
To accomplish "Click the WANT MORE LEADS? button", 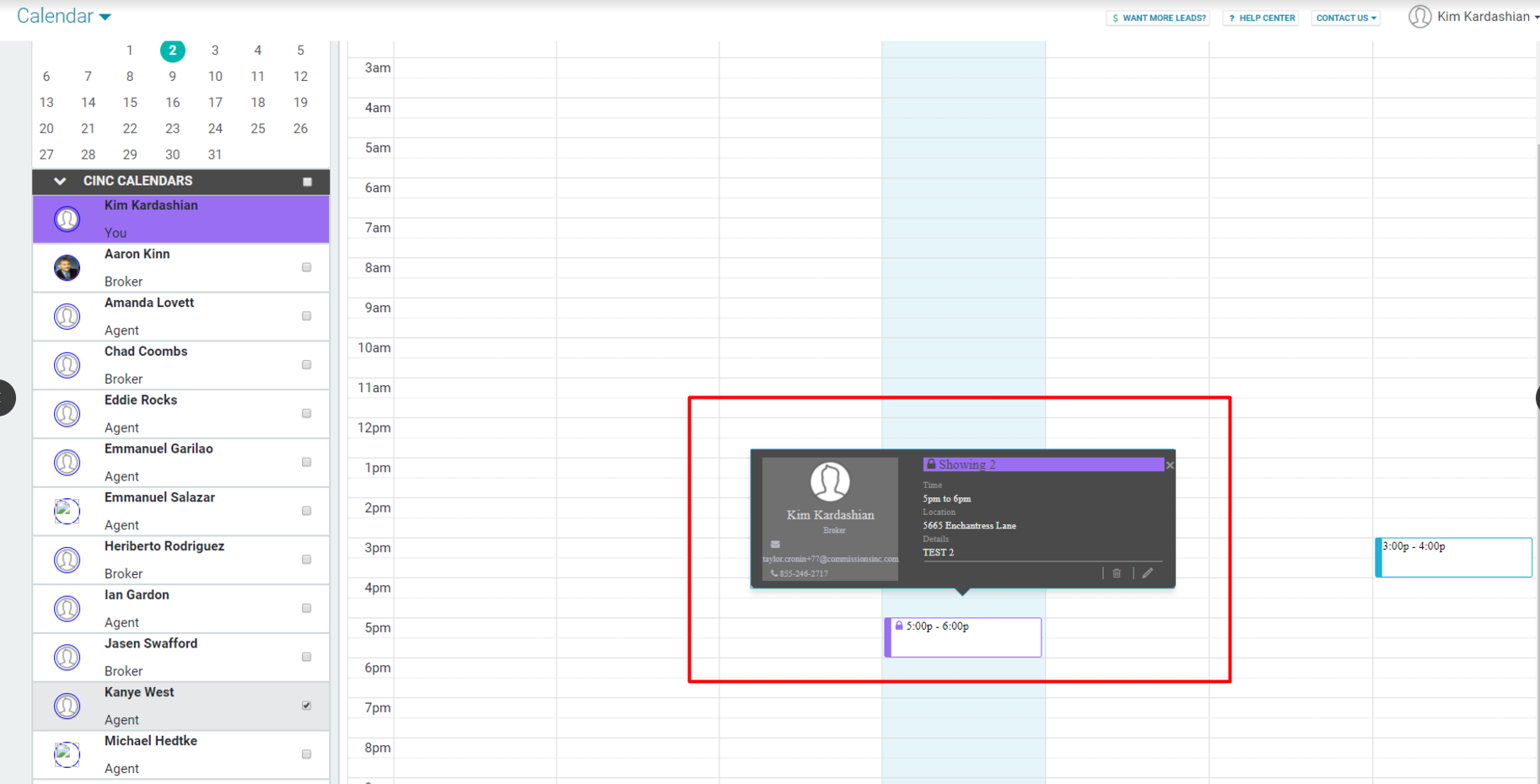I will pyautogui.click(x=1157, y=17).
